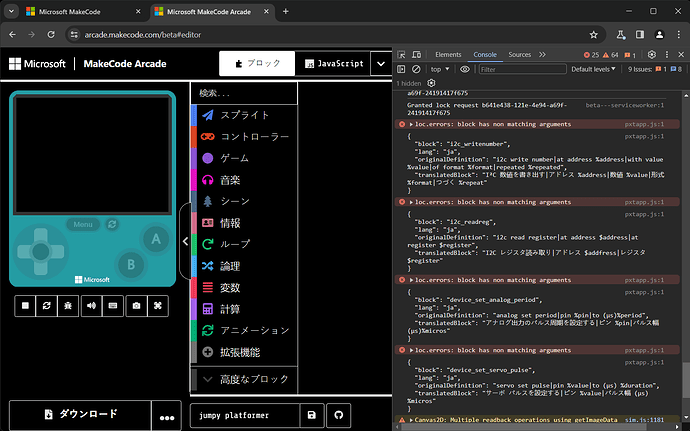Viewport: 690px width, 431px height.
Task: Switch to the JavaScript editor tab
Action: pyautogui.click(x=329, y=63)
